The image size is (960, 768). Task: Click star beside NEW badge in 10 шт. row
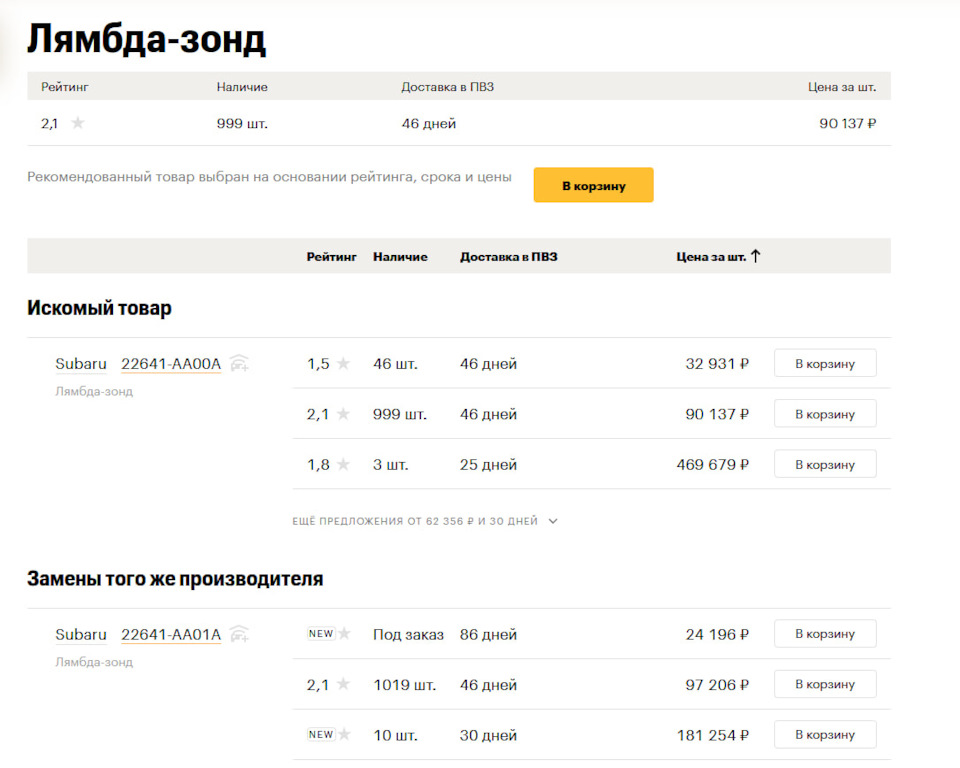coord(345,734)
